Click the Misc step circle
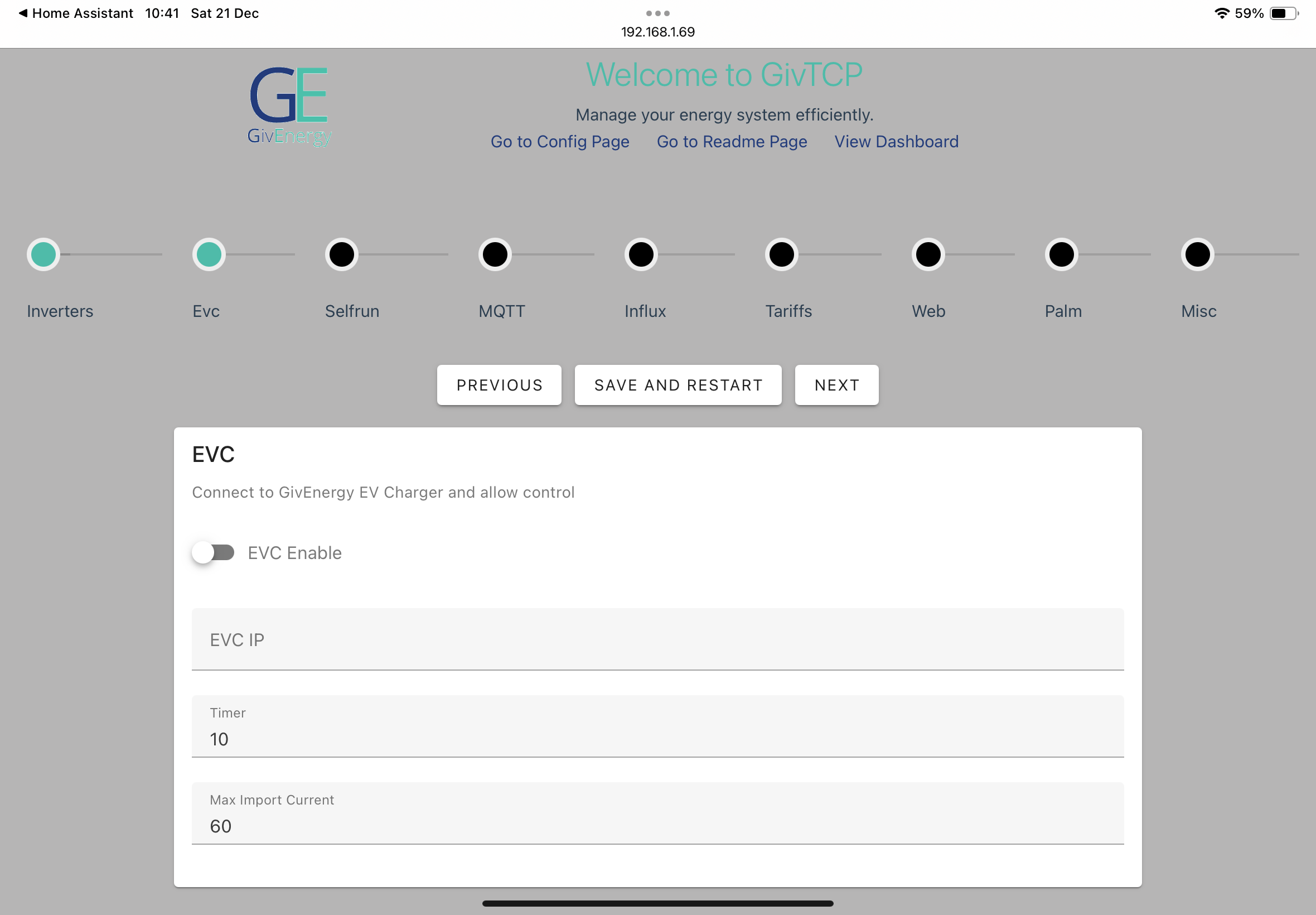This screenshot has width=1316, height=915. coord(1198,254)
